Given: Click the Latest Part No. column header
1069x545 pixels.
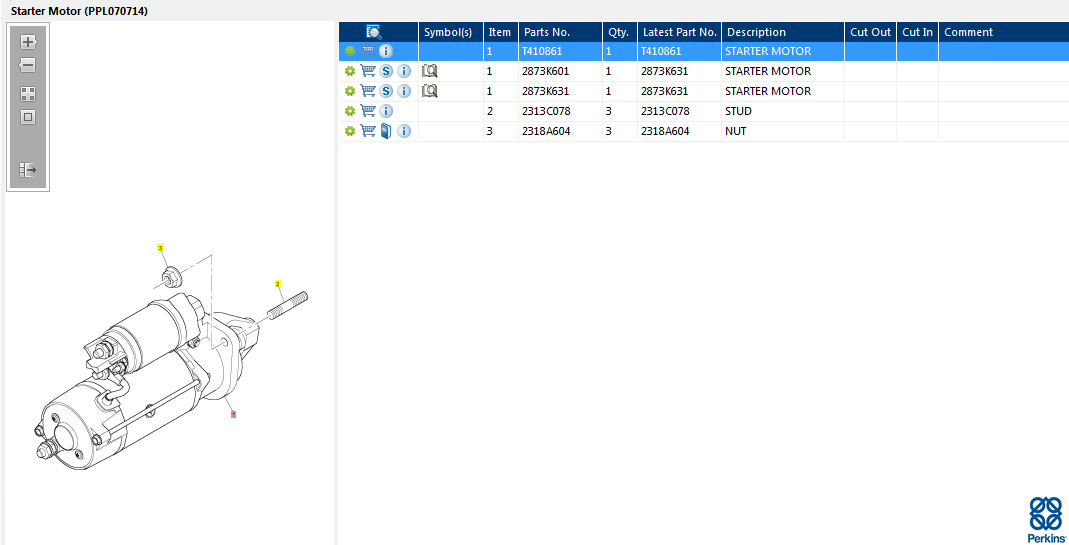Looking at the screenshot, I should 680,32.
